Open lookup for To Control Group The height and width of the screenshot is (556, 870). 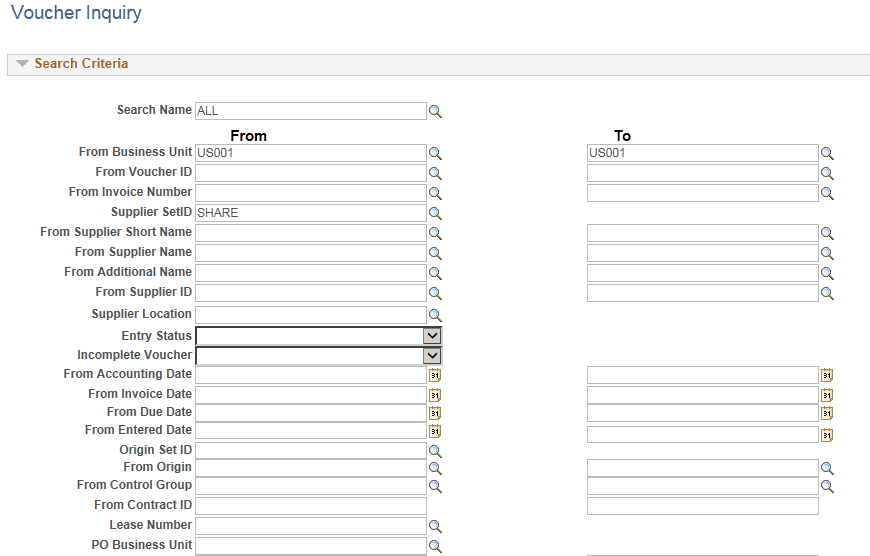point(827,487)
